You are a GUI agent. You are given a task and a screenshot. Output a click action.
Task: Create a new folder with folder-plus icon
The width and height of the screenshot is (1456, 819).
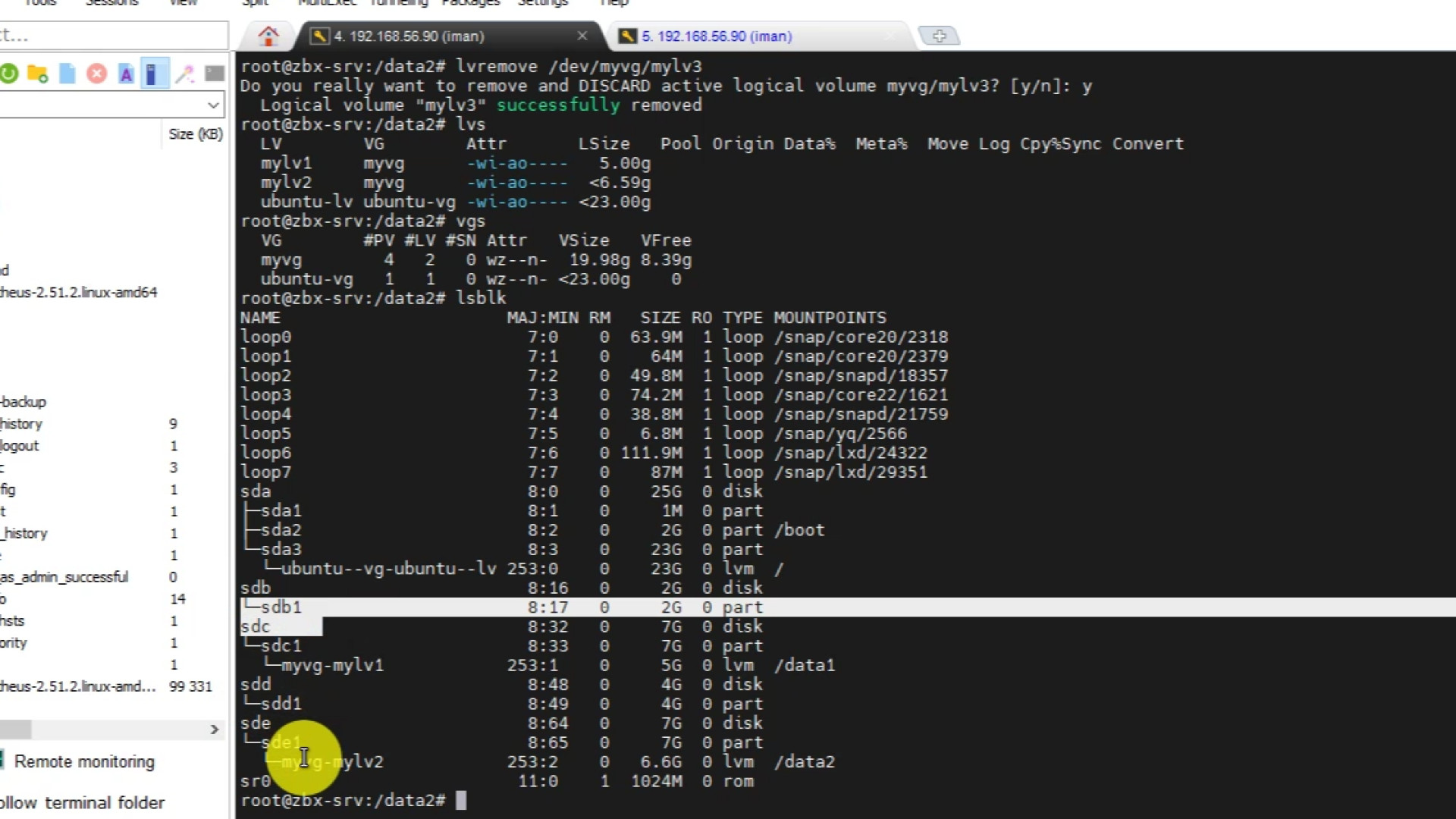[37, 74]
